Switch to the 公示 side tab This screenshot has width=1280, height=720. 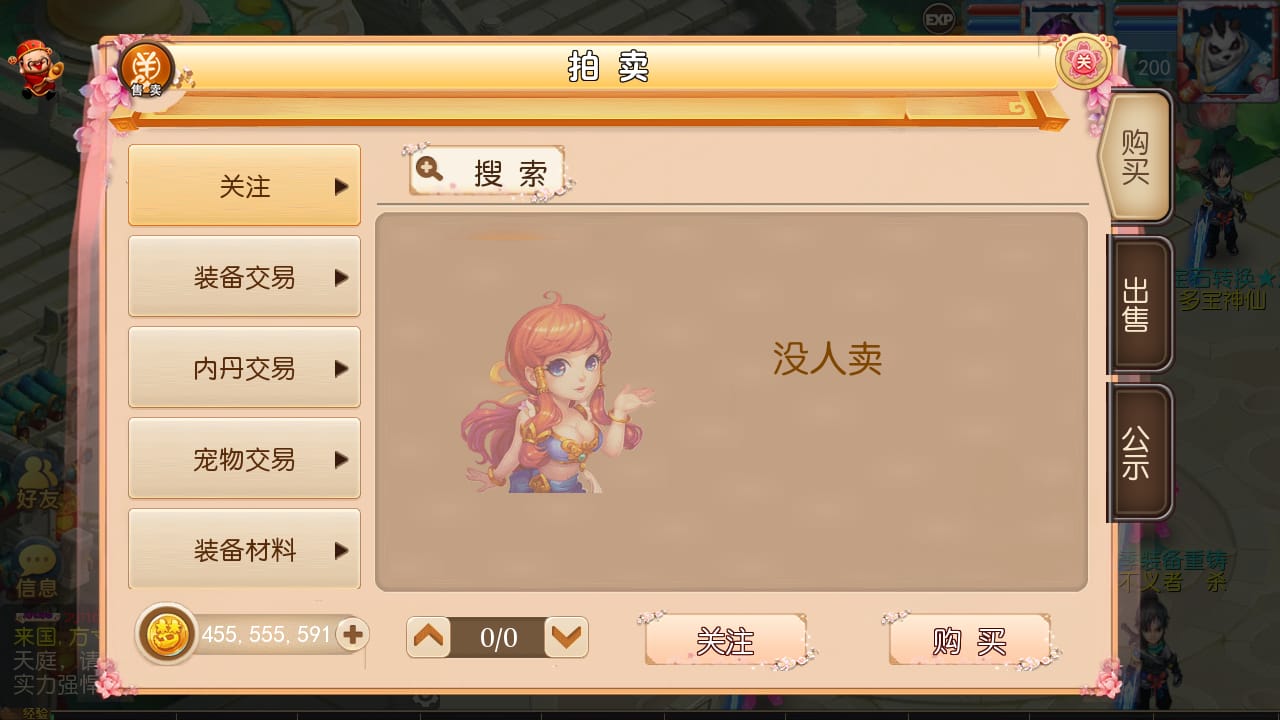pos(1138,453)
